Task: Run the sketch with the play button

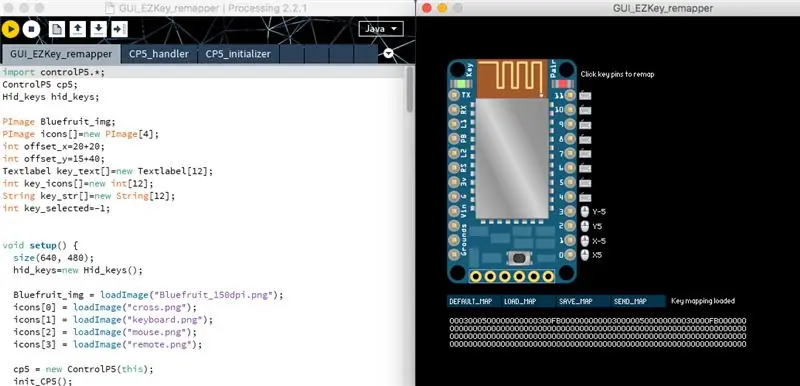Action: (x=10, y=29)
